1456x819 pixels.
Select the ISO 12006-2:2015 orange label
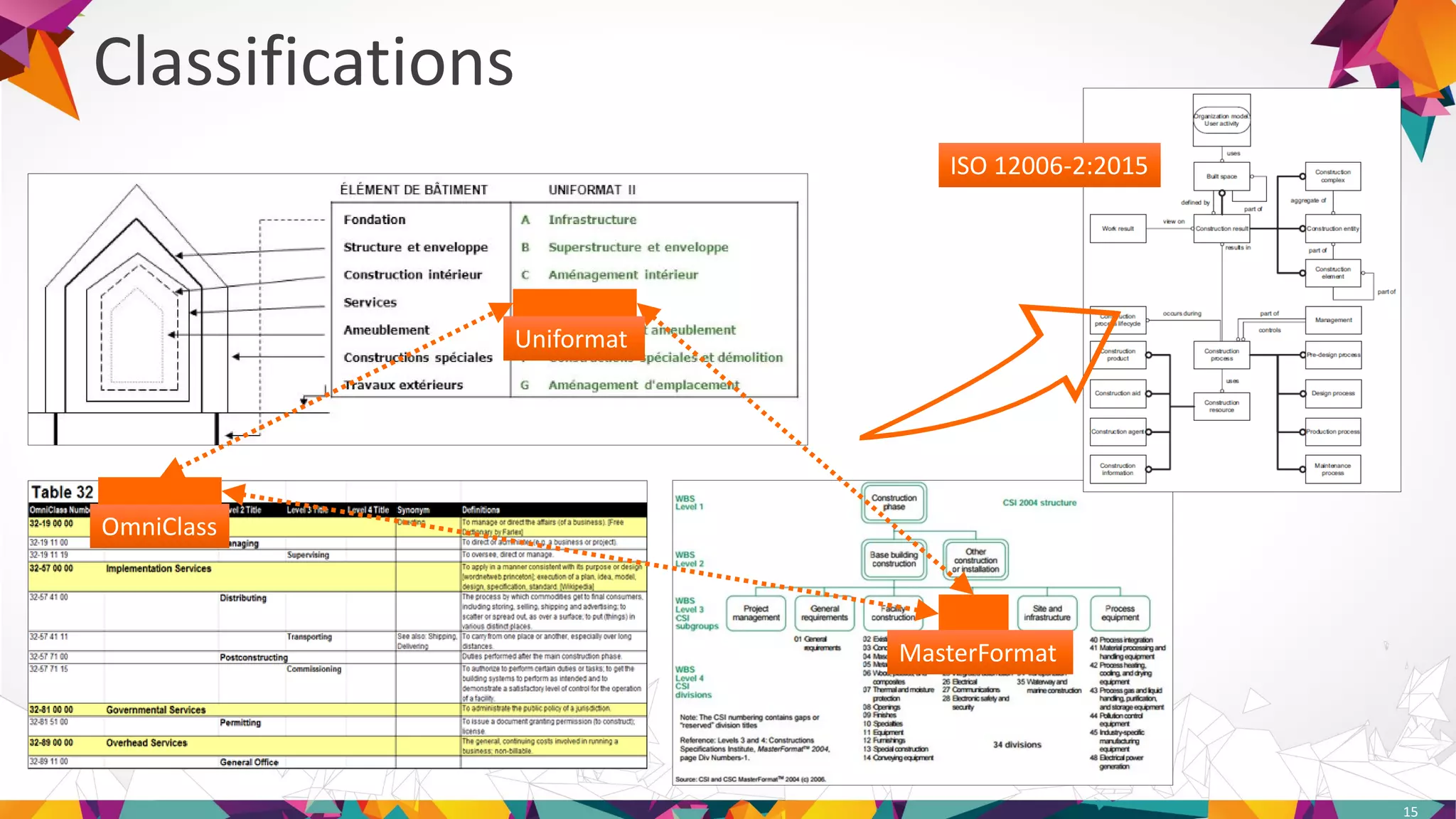click(x=1049, y=165)
